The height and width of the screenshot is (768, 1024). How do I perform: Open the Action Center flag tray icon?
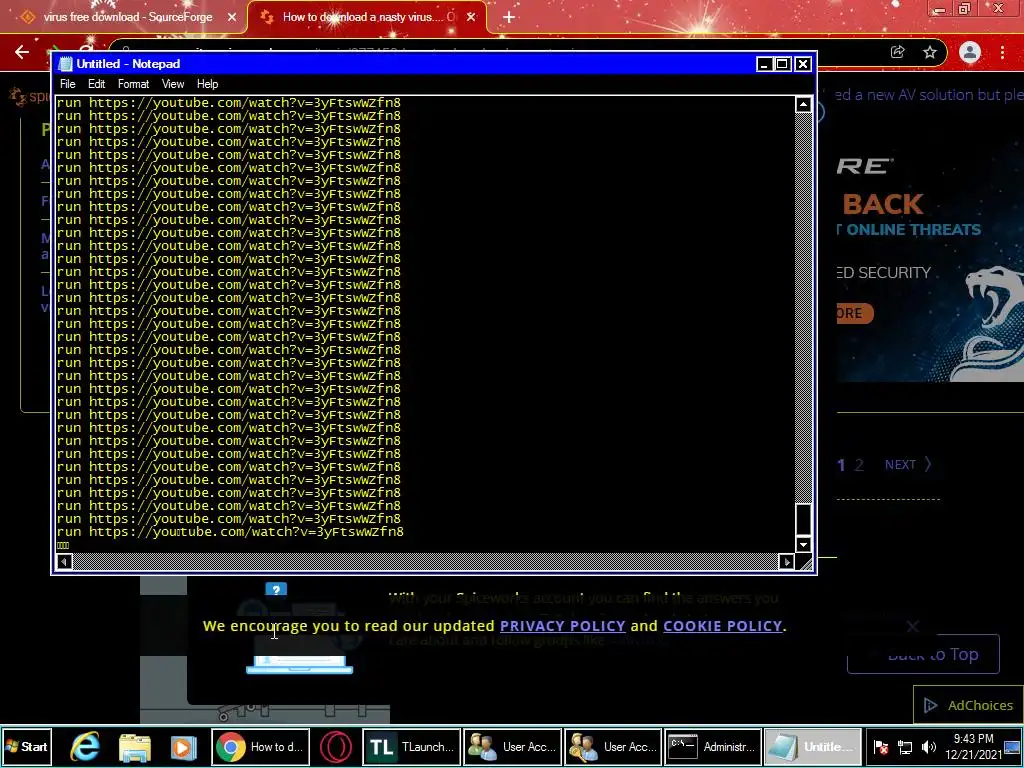881,747
